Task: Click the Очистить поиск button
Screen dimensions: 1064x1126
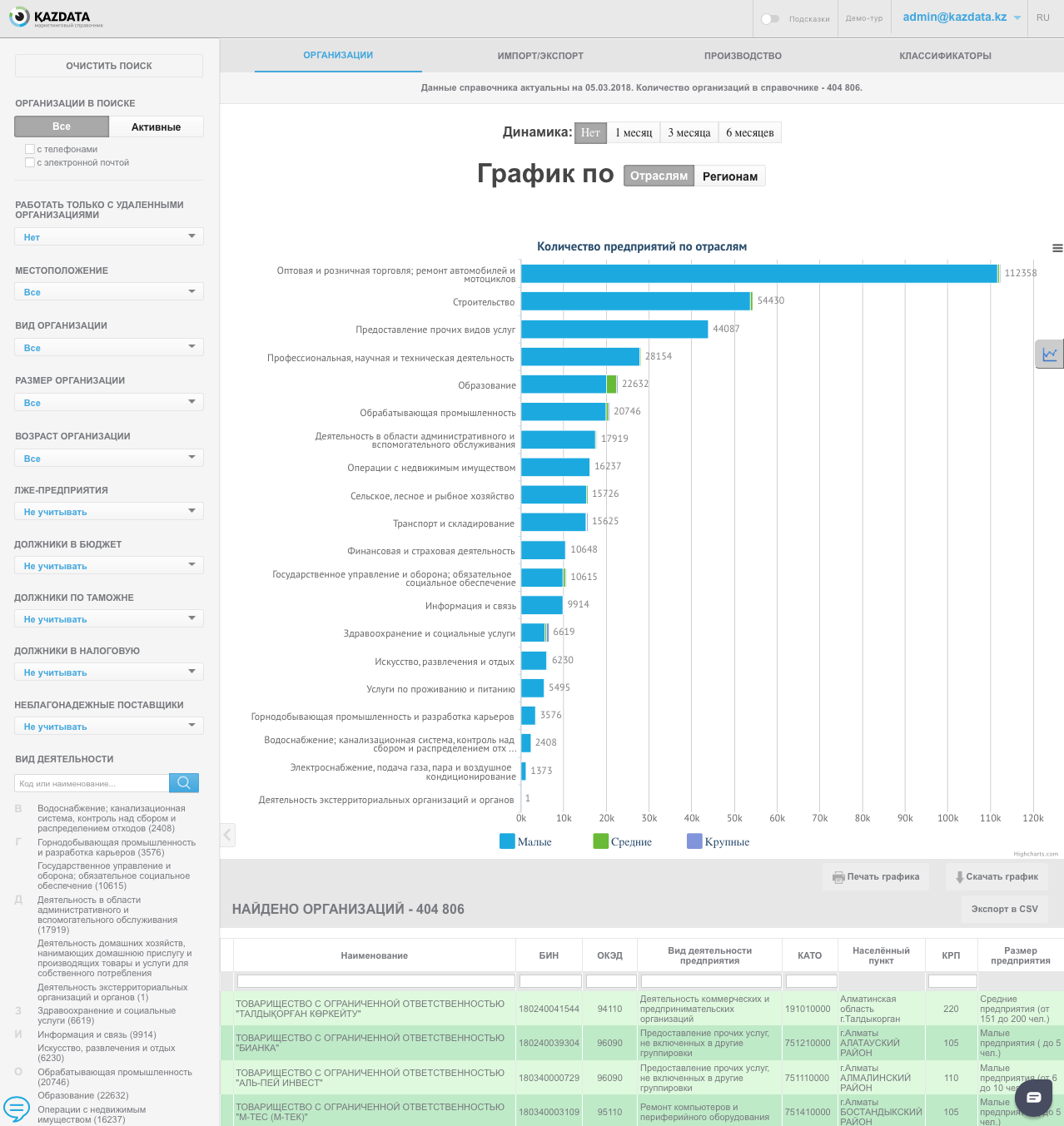Action: tap(109, 66)
